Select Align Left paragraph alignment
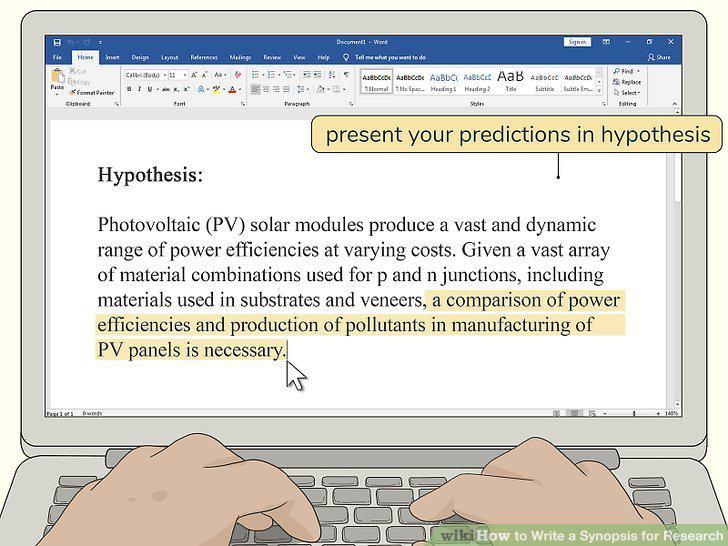Image resolution: width=728 pixels, height=546 pixels. (x=255, y=89)
